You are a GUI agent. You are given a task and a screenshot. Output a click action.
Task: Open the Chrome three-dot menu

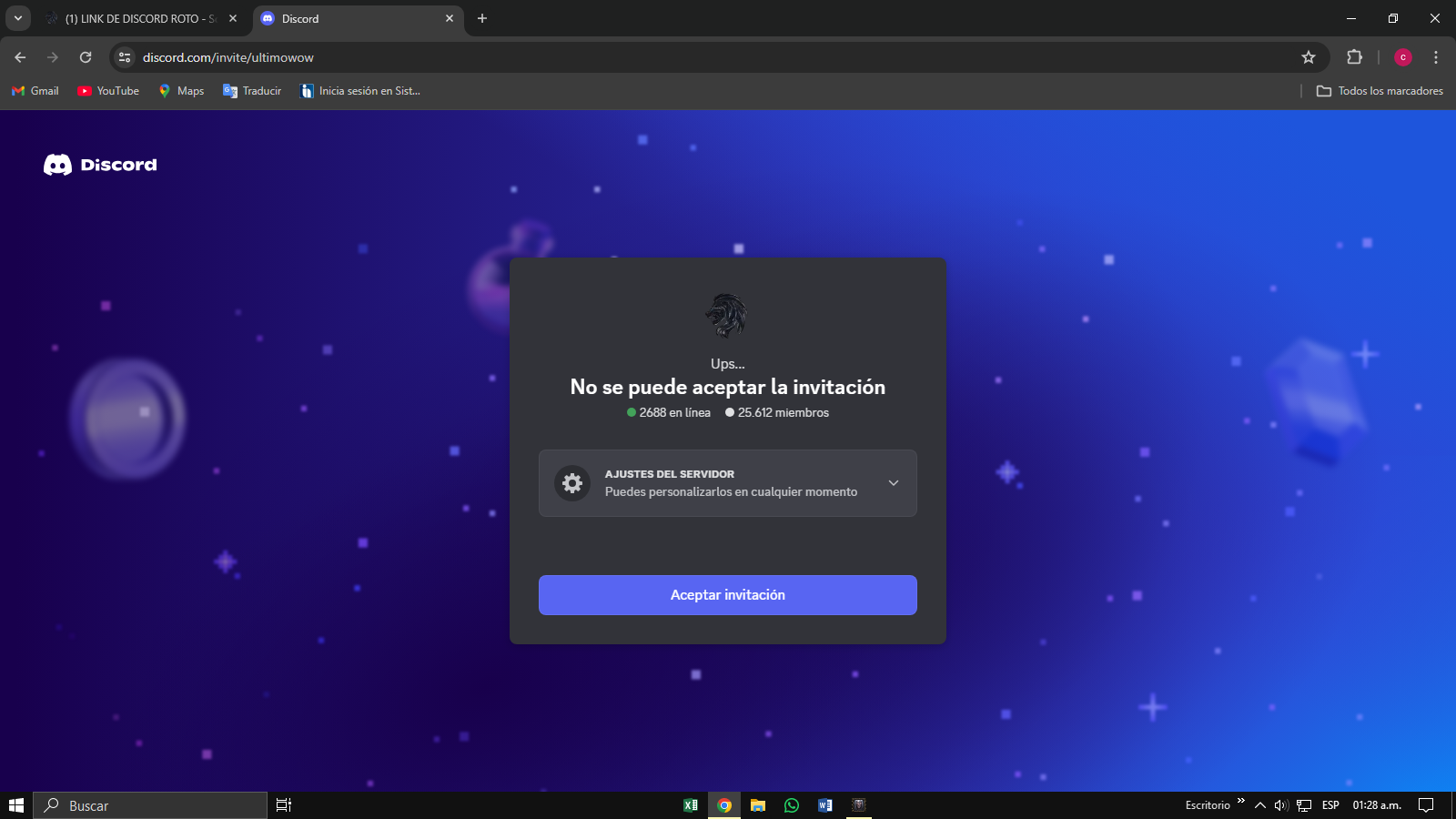[1436, 57]
